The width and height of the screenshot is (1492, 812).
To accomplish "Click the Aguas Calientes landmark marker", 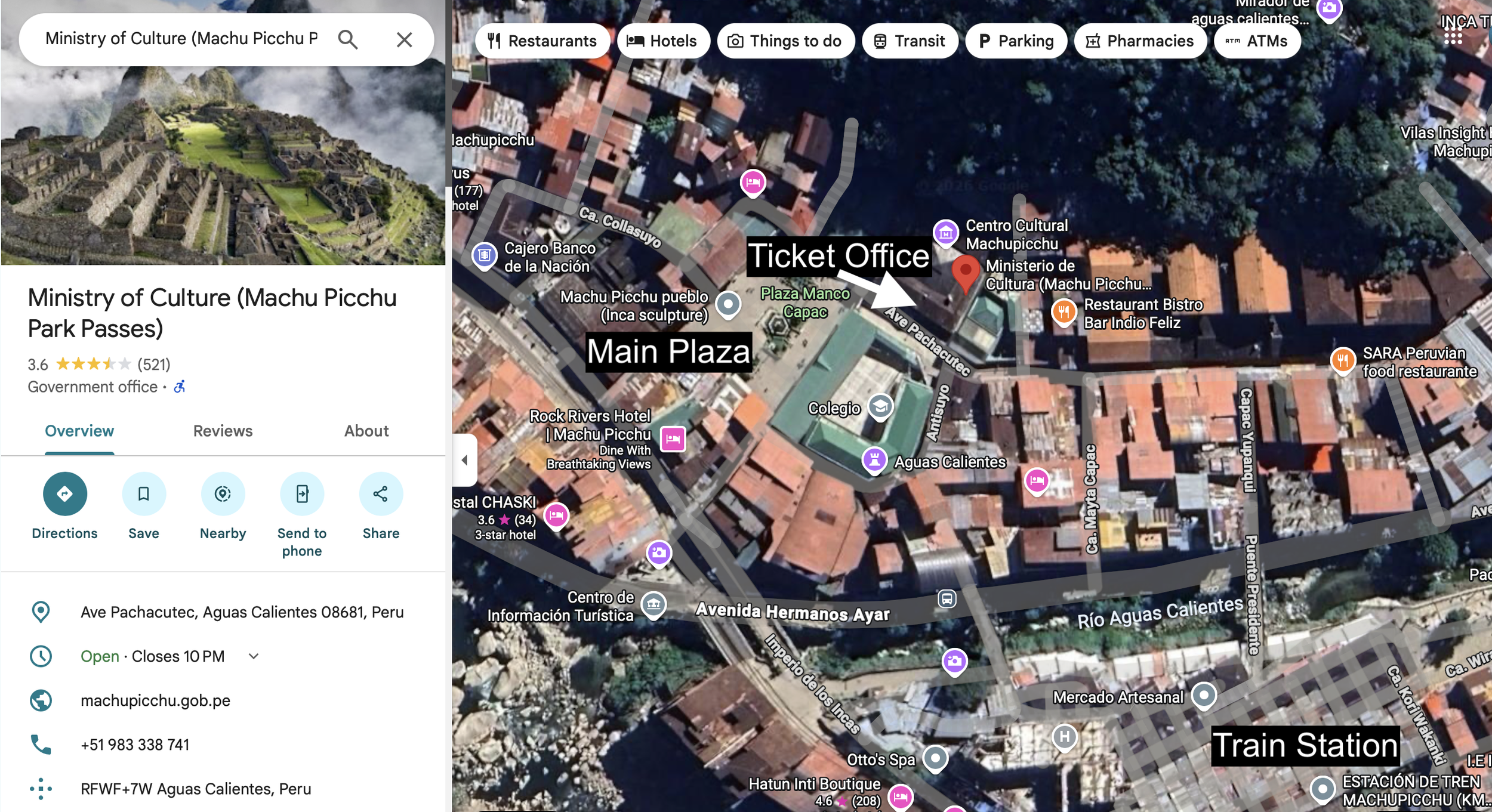I will 874,461.
